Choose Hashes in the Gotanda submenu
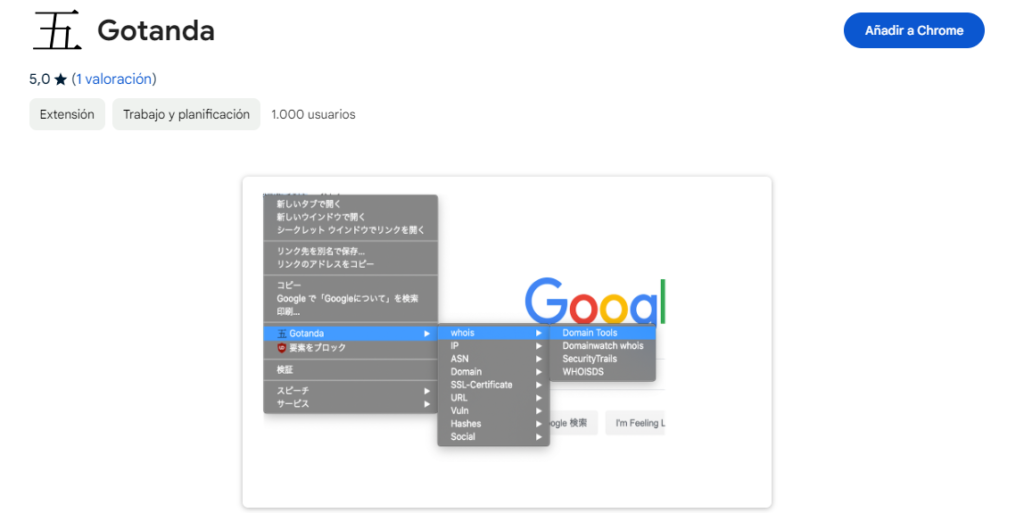Image resolution: width=1024 pixels, height=513 pixels. [494, 424]
